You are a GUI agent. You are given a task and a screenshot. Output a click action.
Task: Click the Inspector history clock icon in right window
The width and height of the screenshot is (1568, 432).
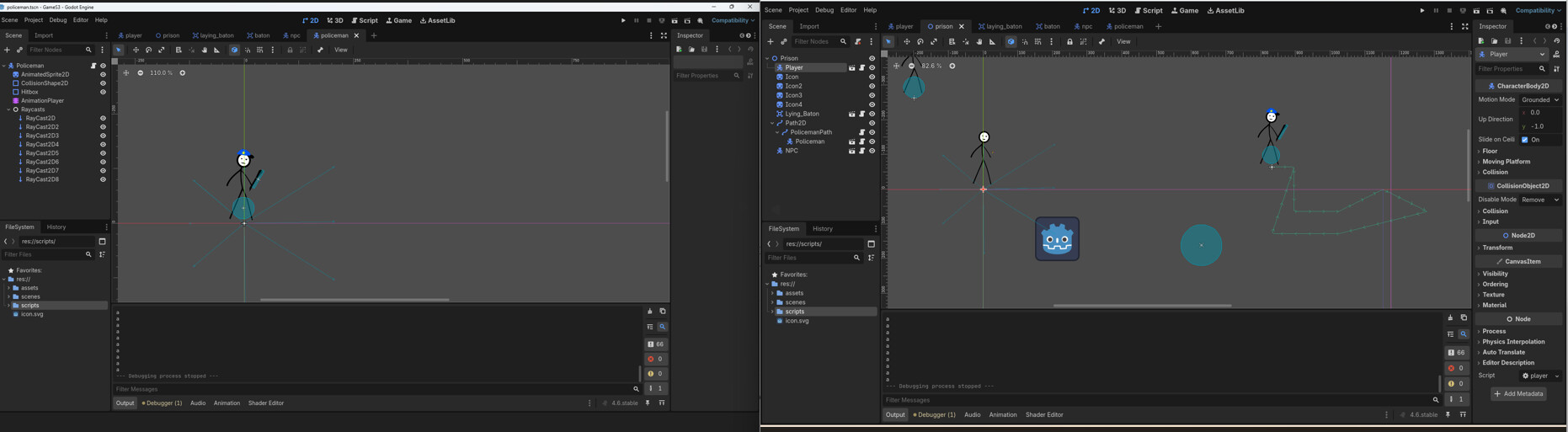tap(1556, 41)
